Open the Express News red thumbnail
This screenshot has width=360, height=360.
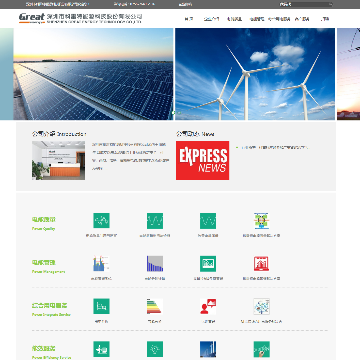[202, 160]
